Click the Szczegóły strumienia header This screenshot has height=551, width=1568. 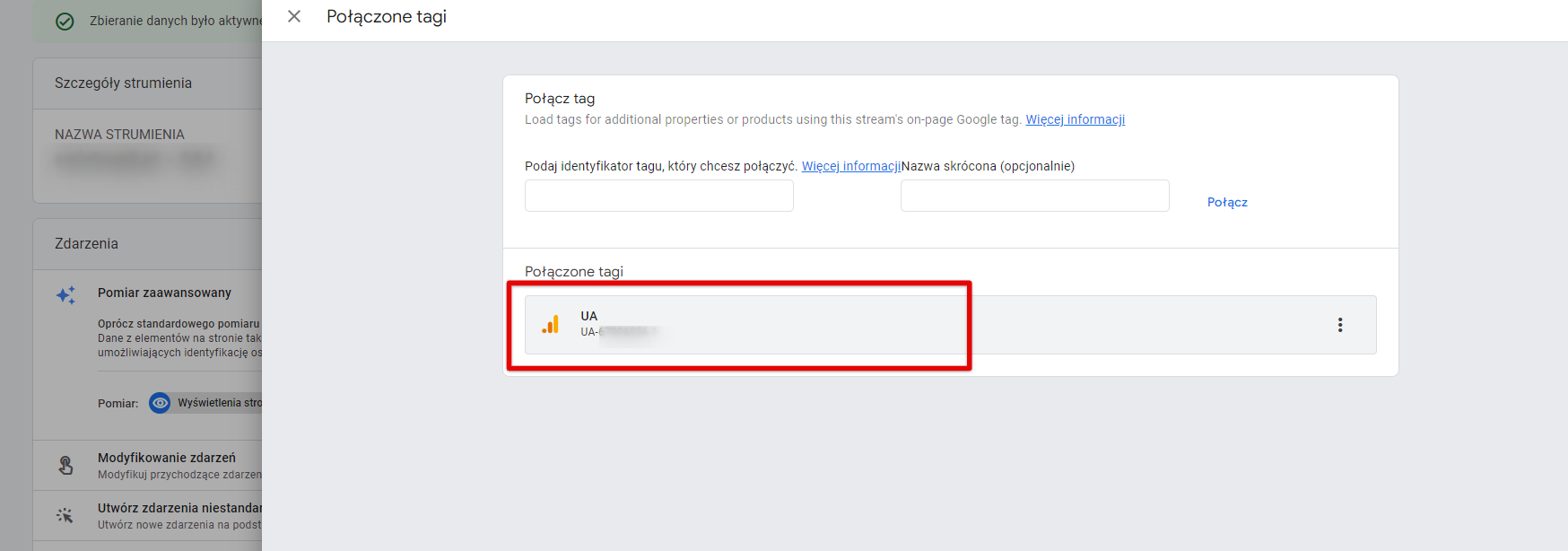123,83
